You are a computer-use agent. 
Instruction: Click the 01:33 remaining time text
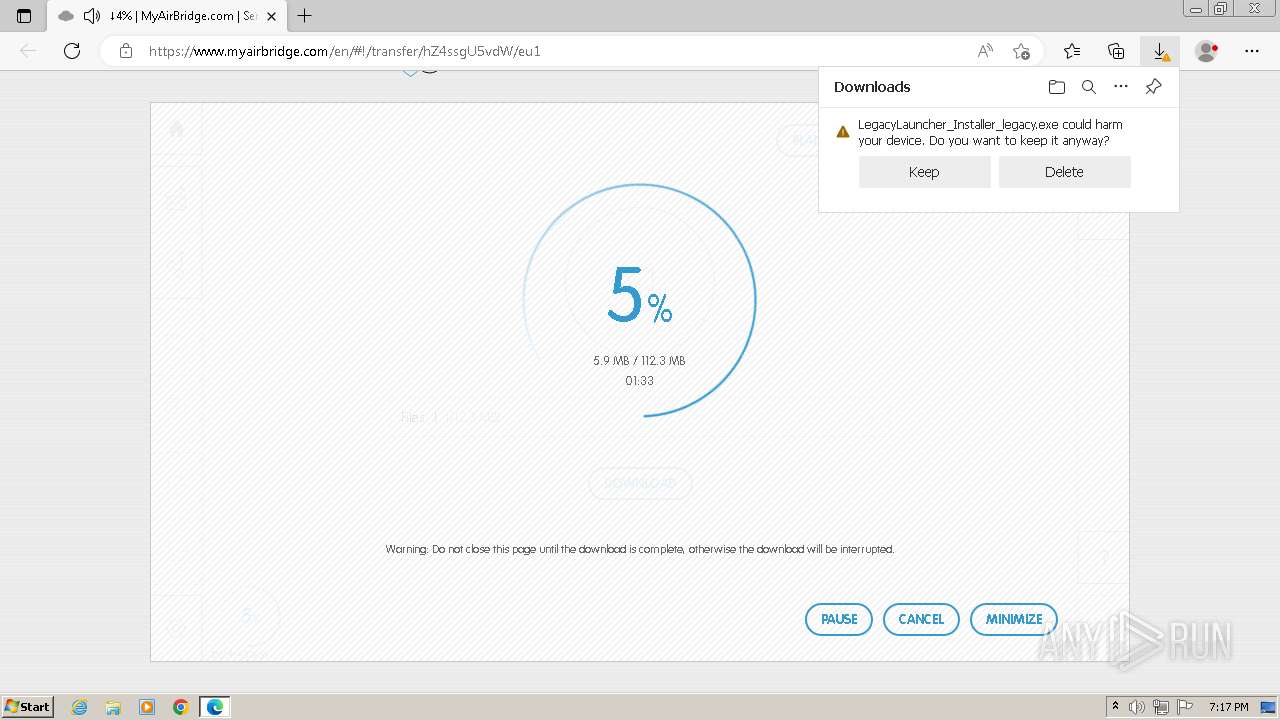[639, 381]
